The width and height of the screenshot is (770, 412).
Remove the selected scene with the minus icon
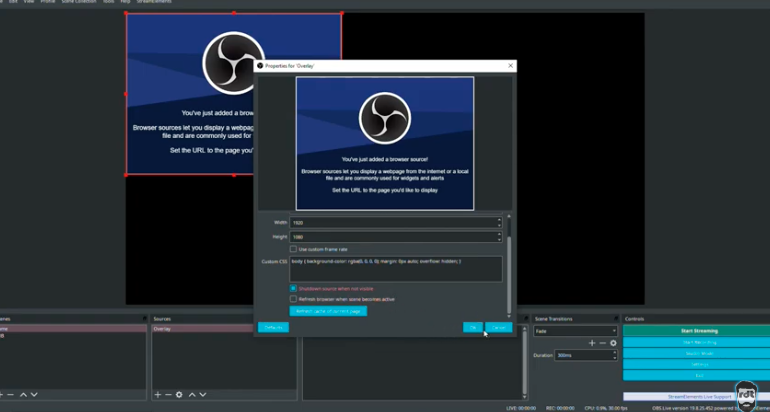(10, 395)
